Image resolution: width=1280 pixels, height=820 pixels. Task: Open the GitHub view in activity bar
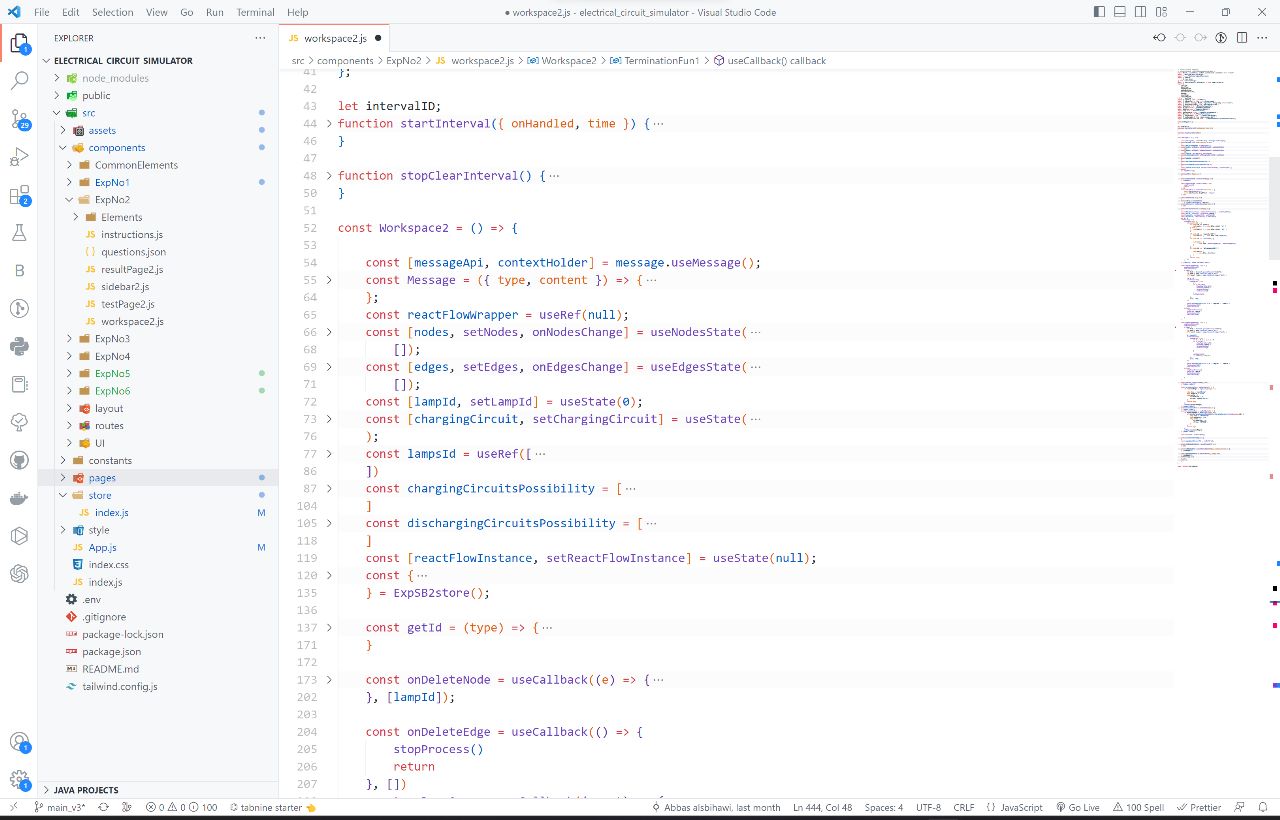[x=19, y=460]
